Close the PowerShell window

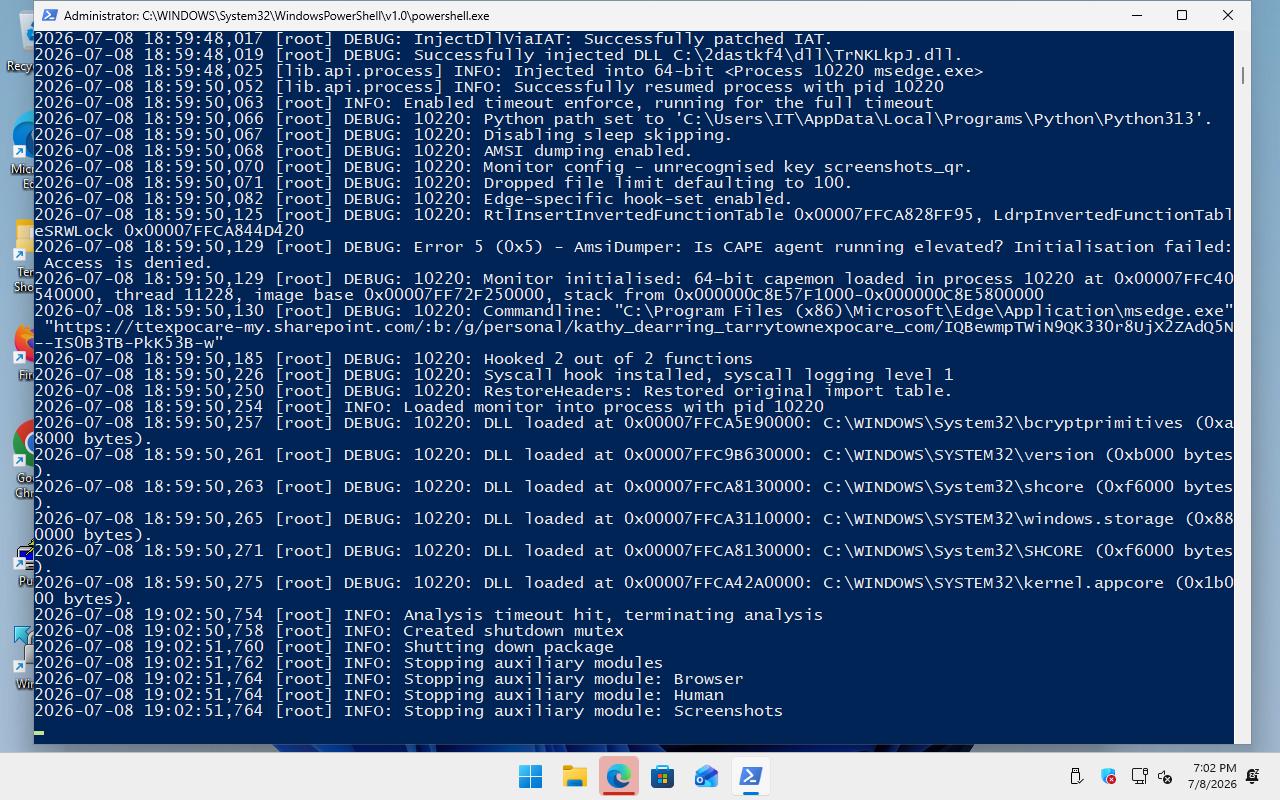(1228, 15)
